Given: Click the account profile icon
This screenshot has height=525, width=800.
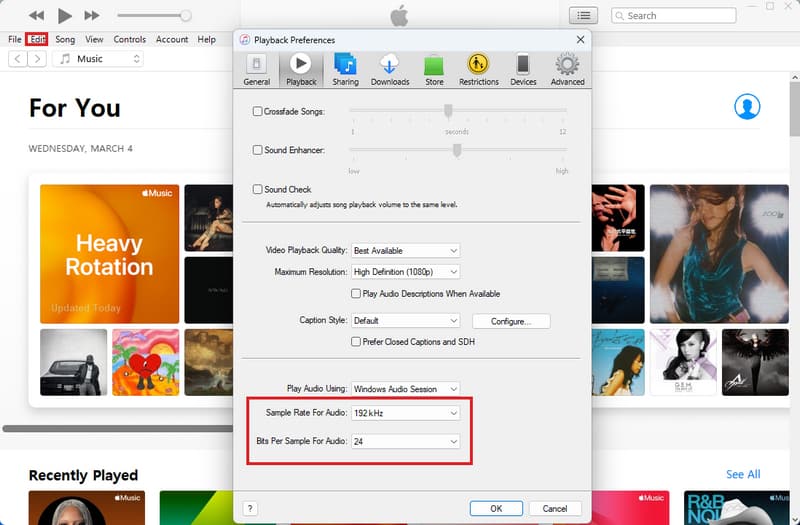Looking at the screenshot, I should (747, 107).
